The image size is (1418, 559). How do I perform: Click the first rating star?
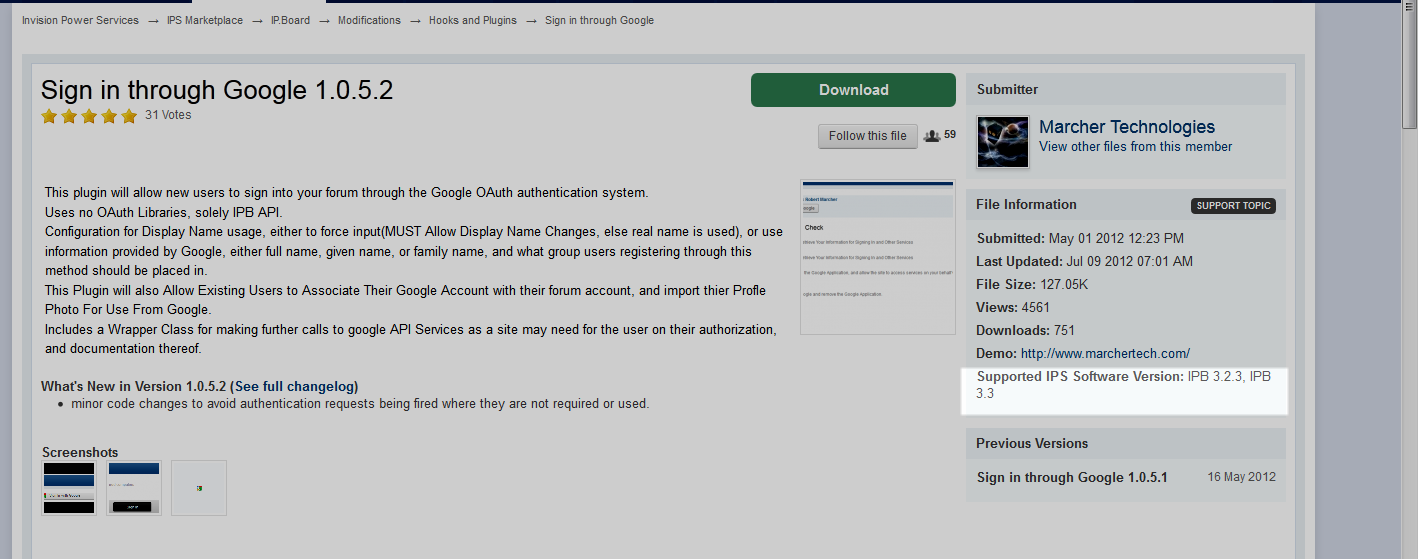[x=49, y=116]
